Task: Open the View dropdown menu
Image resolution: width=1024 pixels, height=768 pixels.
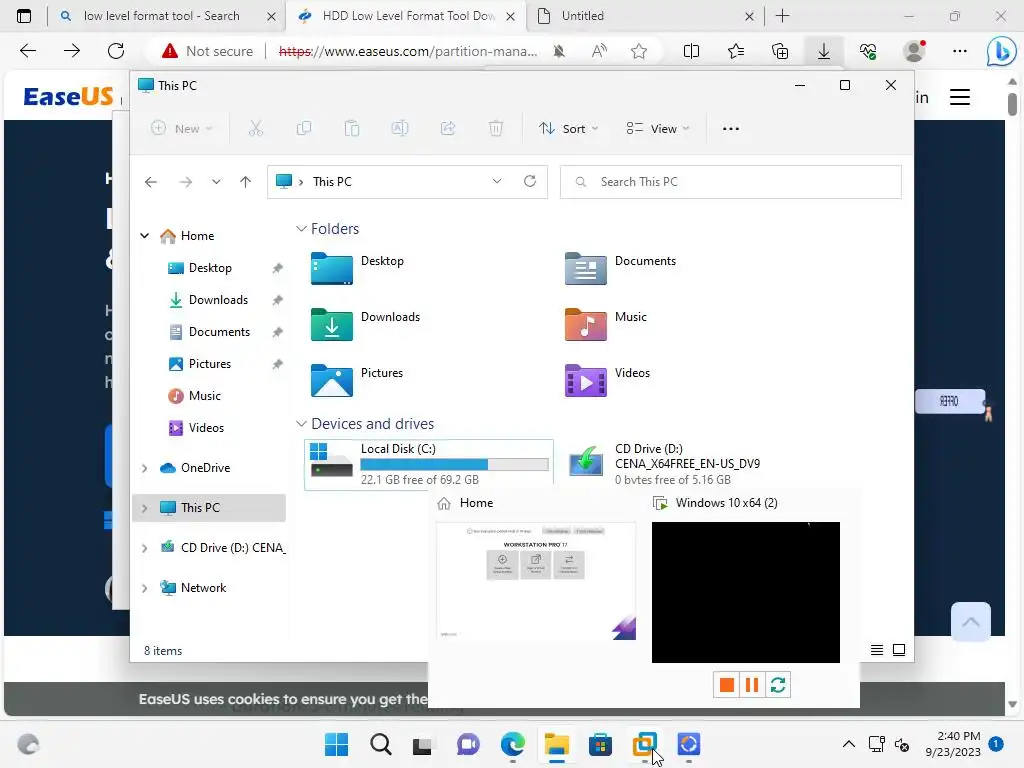Action: pos(657,129)
